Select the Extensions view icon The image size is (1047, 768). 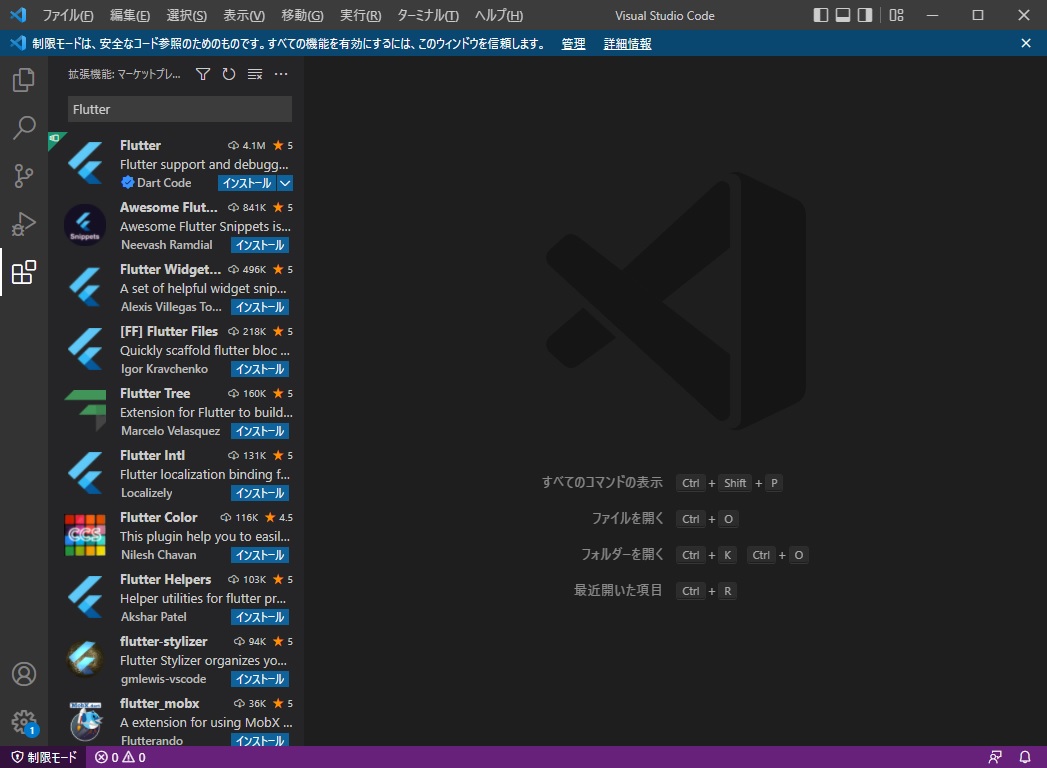point(23,272)
